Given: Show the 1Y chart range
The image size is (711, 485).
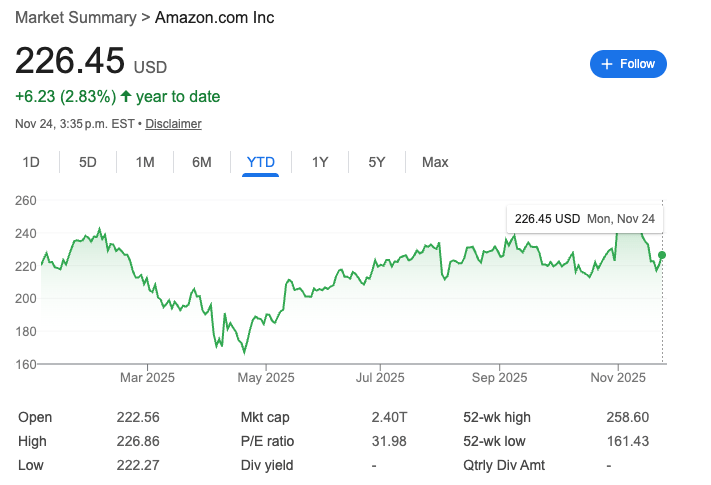Looking at the screenshot, I should click(320, 162).
